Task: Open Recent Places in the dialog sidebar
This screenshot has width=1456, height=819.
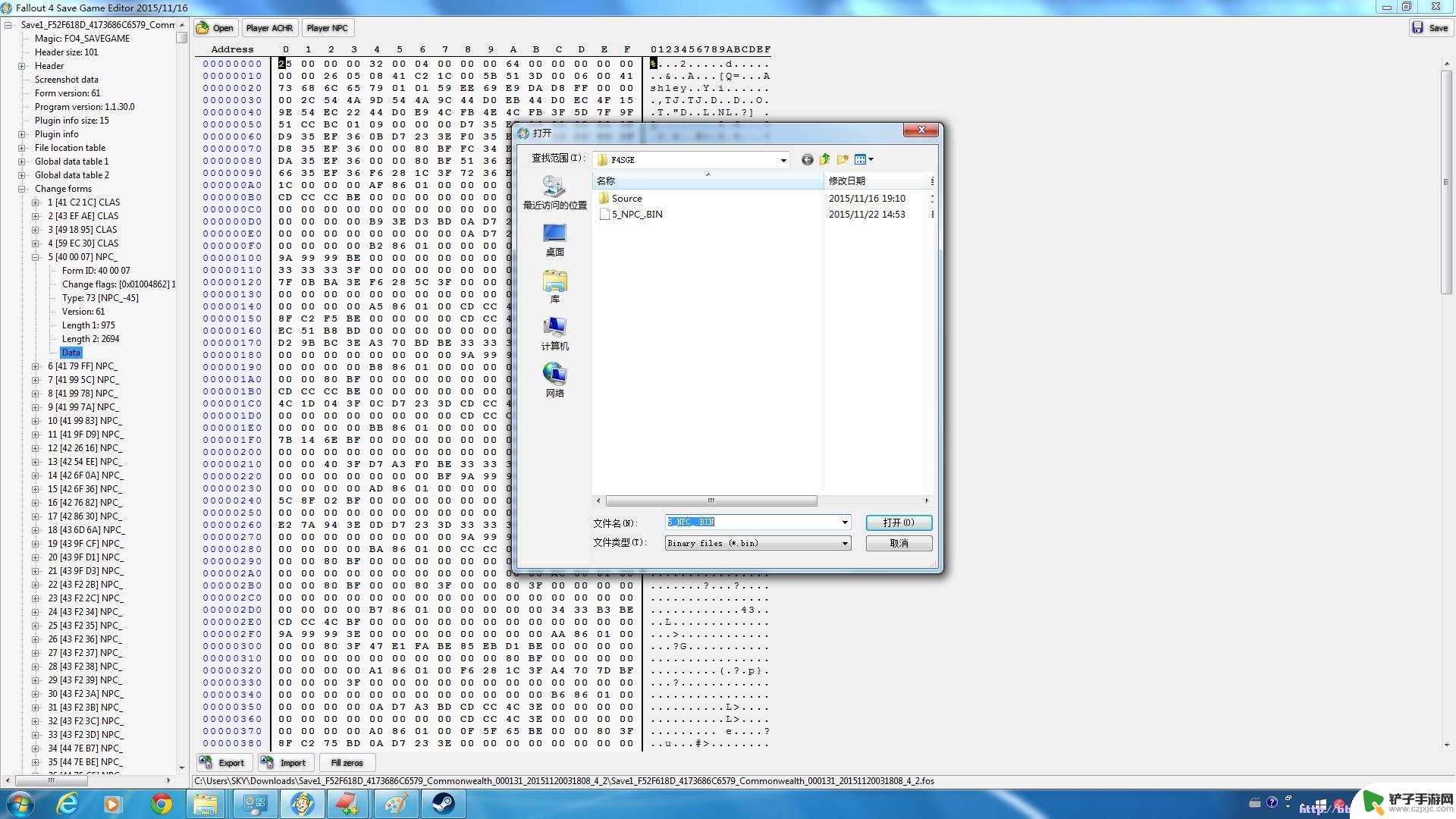Action: point(554,193)
